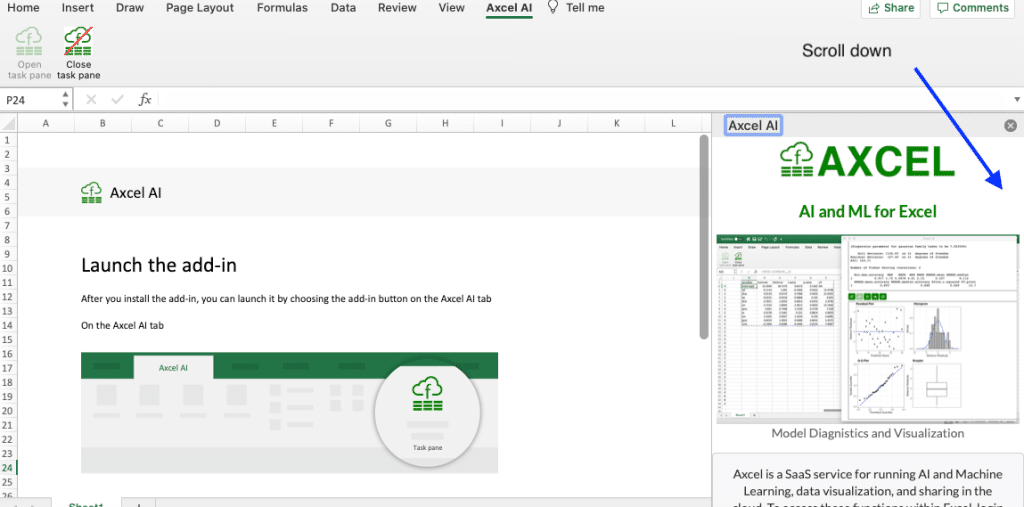Click the Open task pane icon
The image size is (1024, 507).
tap(29, 41)
